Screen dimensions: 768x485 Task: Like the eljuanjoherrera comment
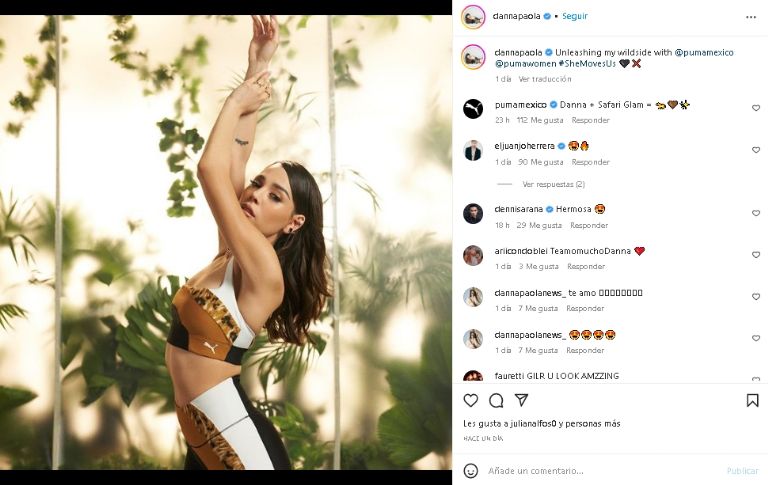(755, 150)
